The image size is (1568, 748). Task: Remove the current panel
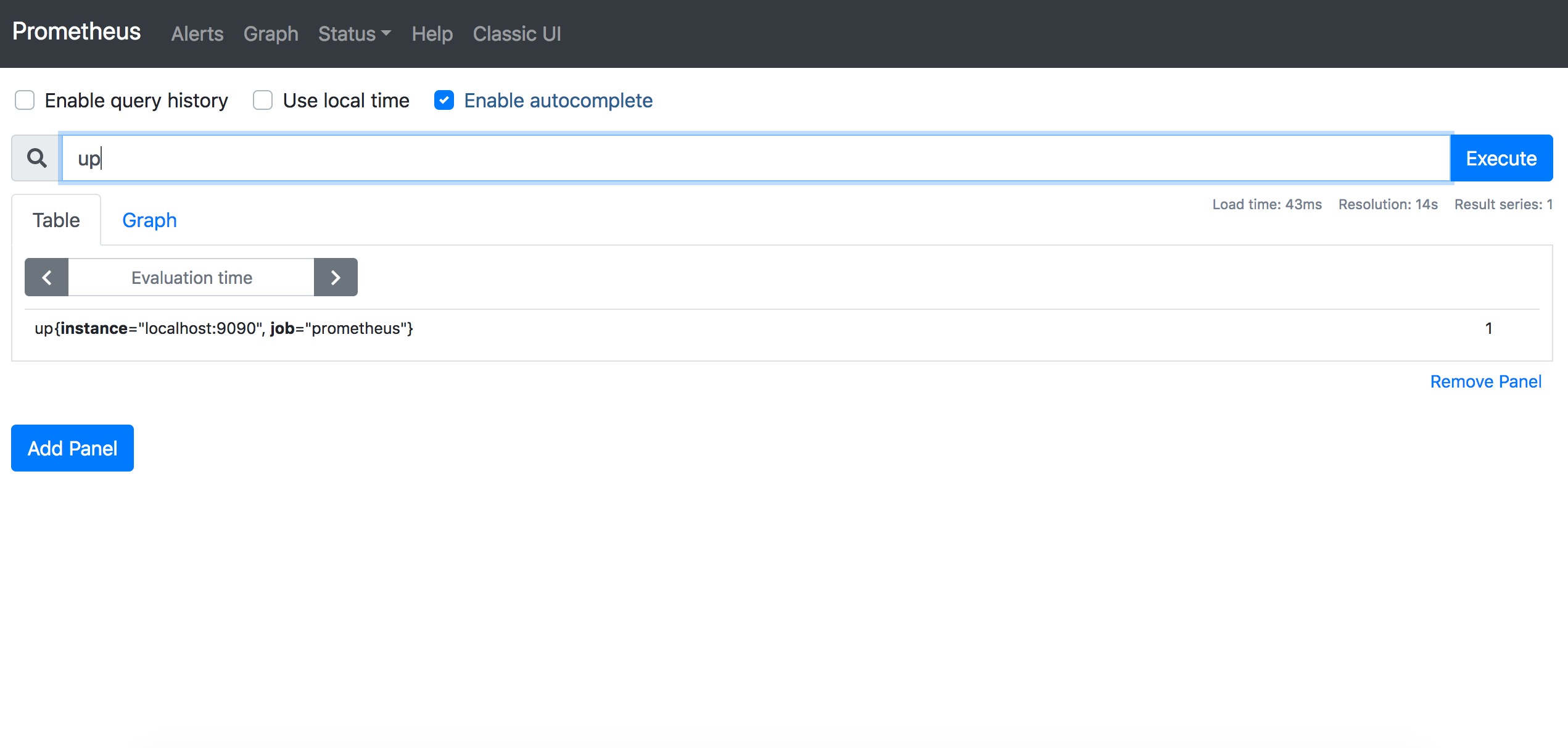tap(1485, 381)
